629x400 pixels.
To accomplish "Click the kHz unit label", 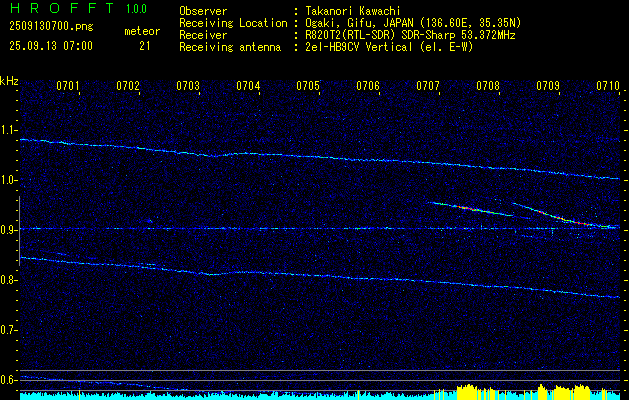I will click(x=10, y=81).
